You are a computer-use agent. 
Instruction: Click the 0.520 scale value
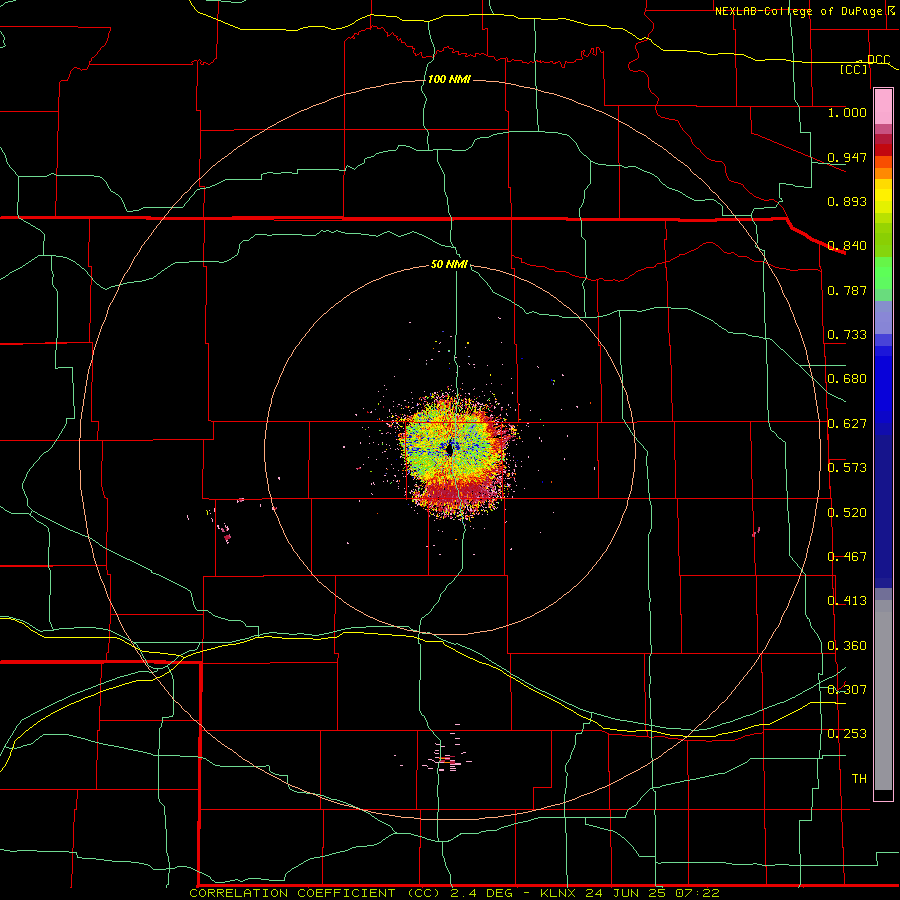(847, 513)
